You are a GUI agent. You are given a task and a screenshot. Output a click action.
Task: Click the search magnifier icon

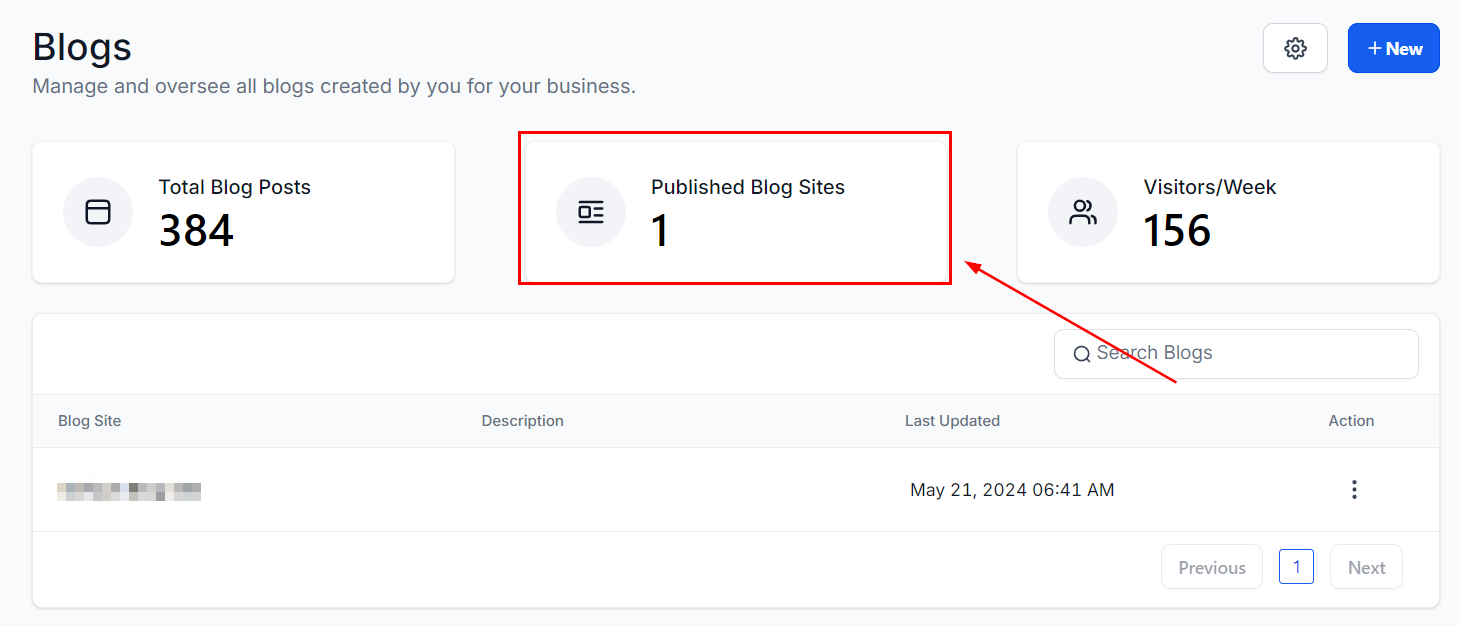pyautogui.click(x=1081, y=354)
